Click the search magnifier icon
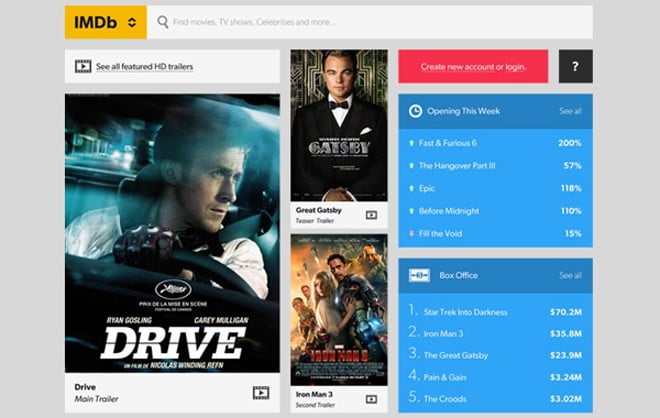 click(162, 21)
